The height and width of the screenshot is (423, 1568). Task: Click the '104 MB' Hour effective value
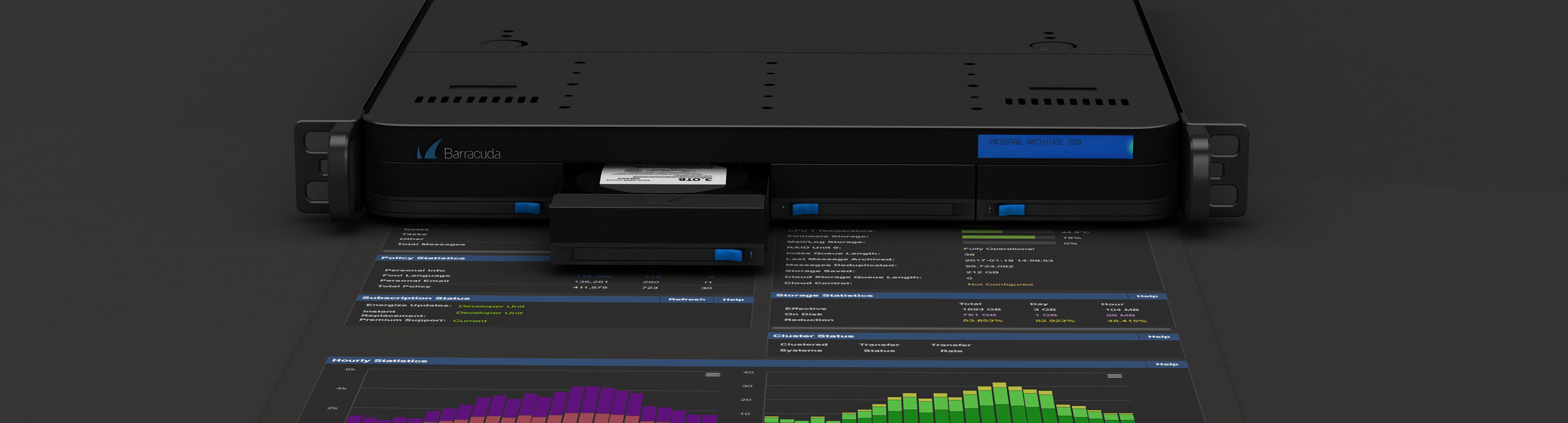[1122, 310]
